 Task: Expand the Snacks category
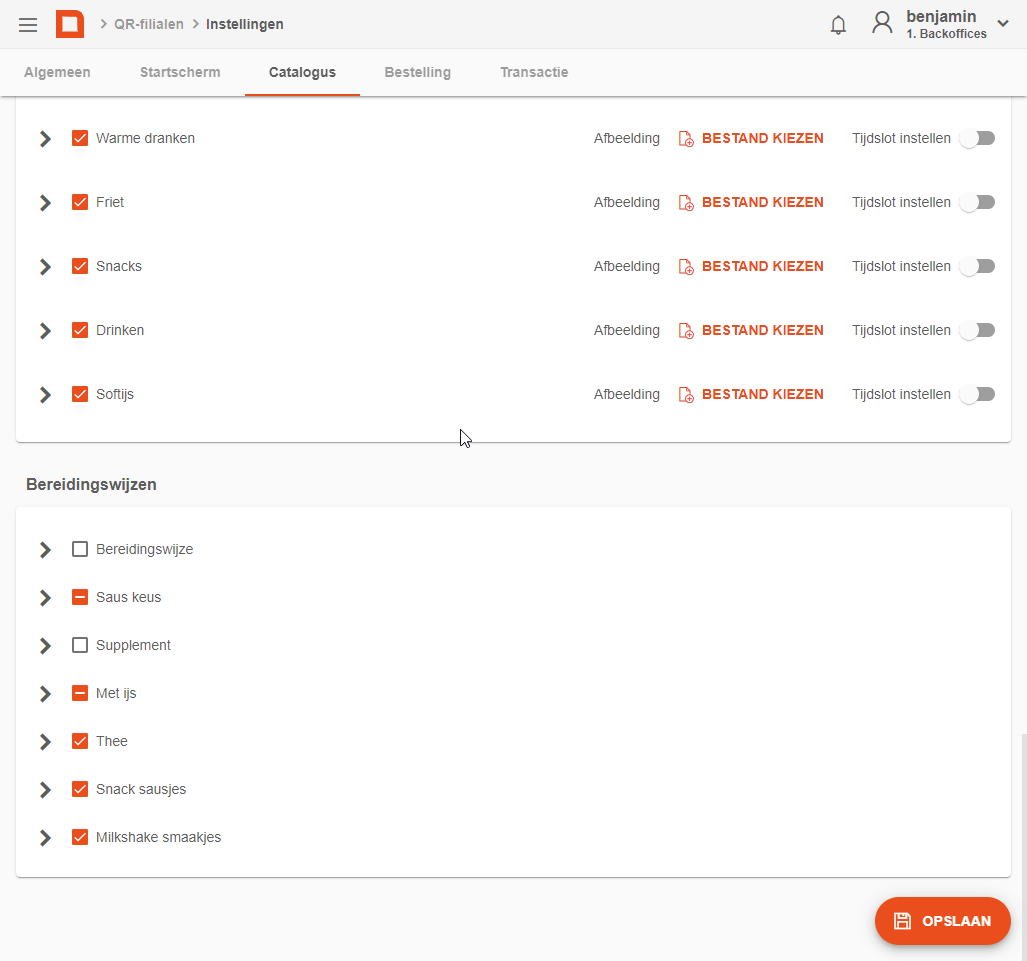[x=45, y=267]
